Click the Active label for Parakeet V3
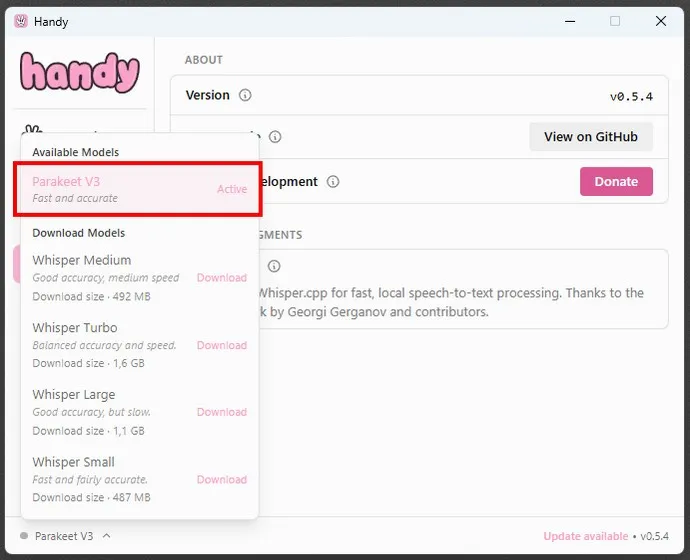 tap(232, 189)
